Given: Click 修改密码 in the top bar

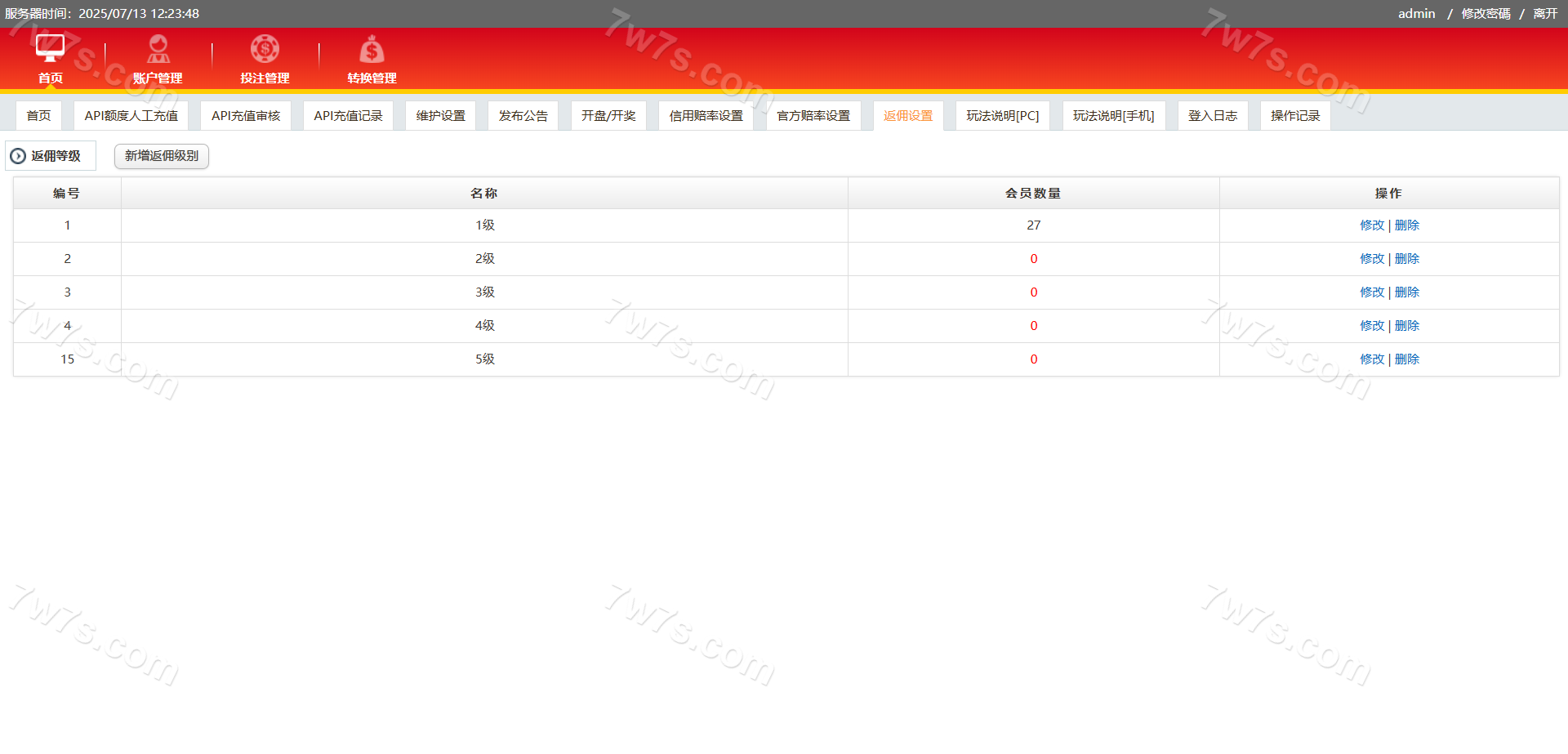Looking at the screenshot, I should click(x=1486, y=14).
